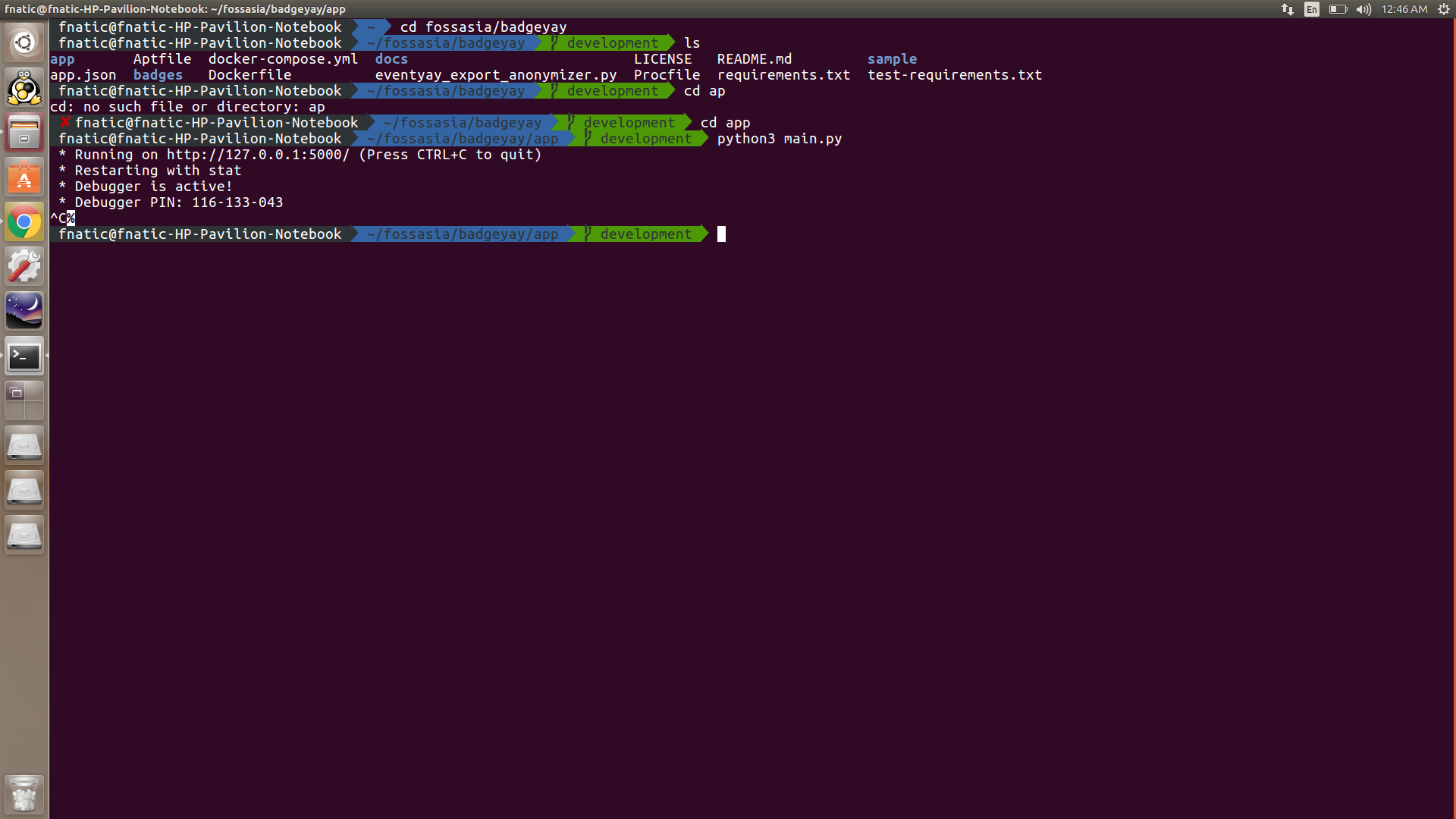The image size is (1456, 819).
Task: Open the Workspace Switcher
Action: point(24,400)
